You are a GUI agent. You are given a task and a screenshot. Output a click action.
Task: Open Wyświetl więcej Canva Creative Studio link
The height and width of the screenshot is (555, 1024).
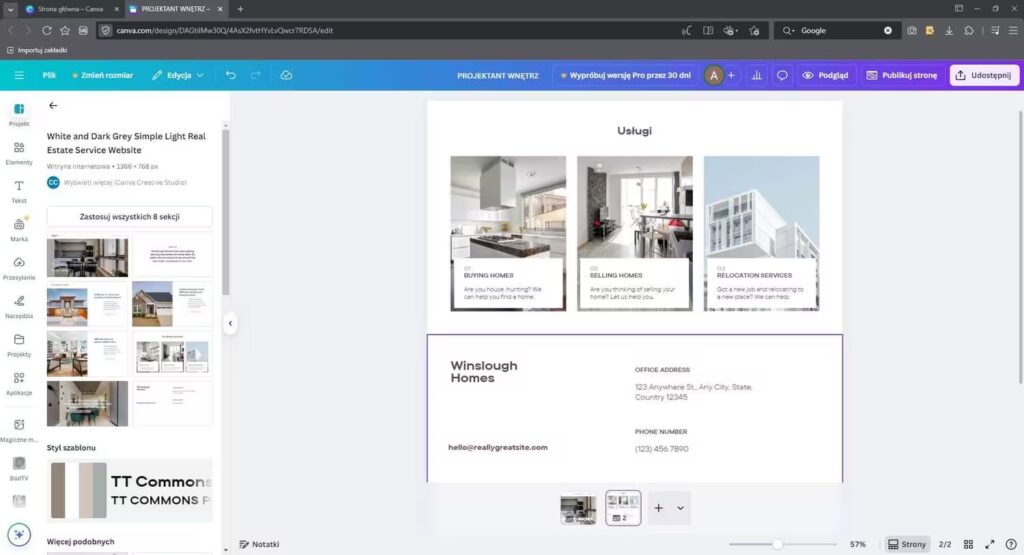[125, 182]
